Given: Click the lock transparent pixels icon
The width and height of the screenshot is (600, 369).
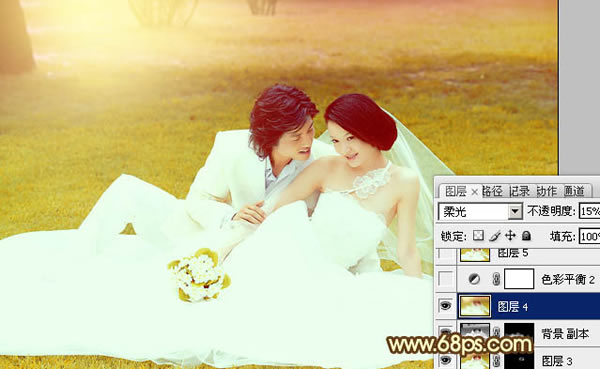Looking at the screenshot, I should [478, 235].
